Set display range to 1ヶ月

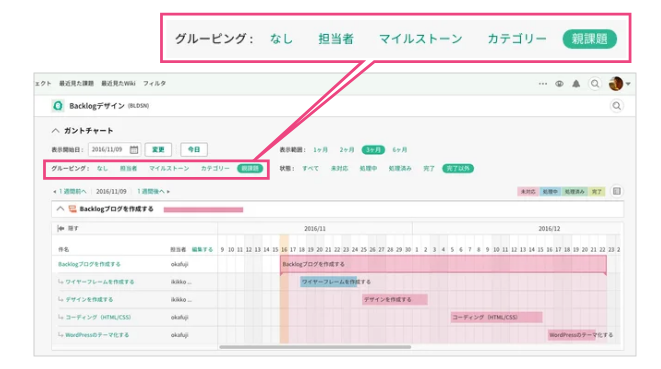point(320,150)
